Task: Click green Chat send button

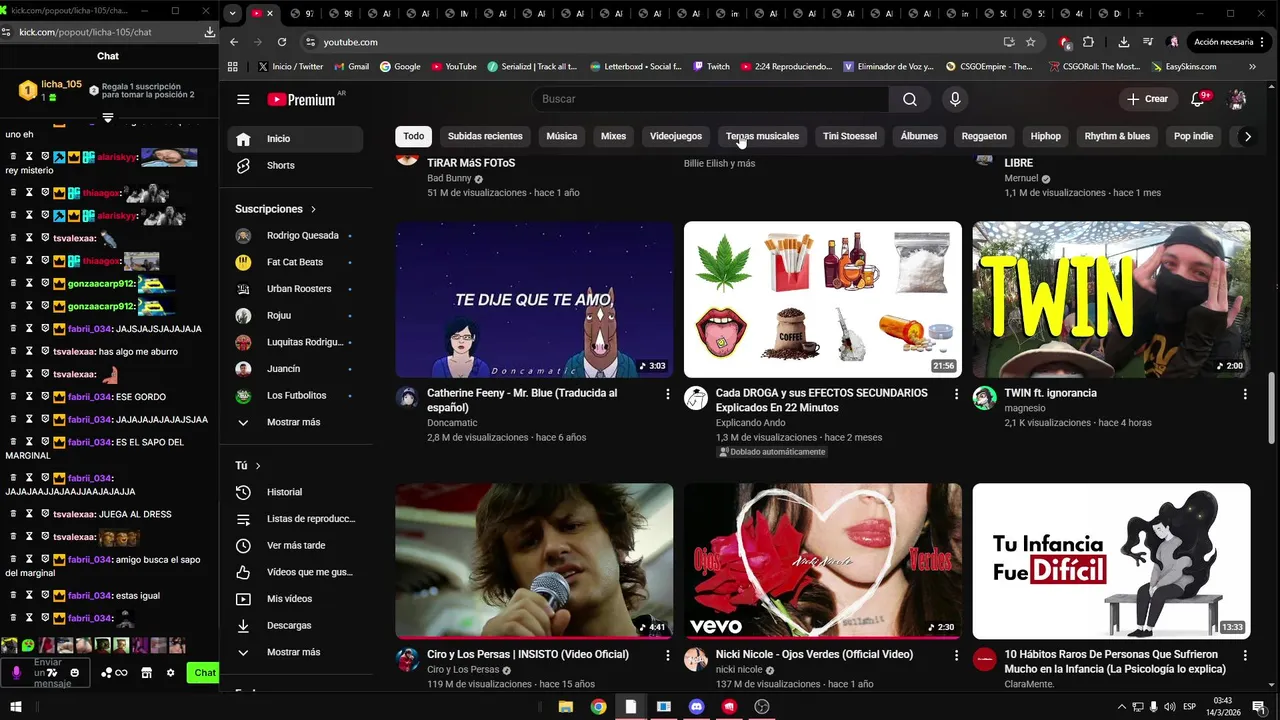Action: [204, 673]
